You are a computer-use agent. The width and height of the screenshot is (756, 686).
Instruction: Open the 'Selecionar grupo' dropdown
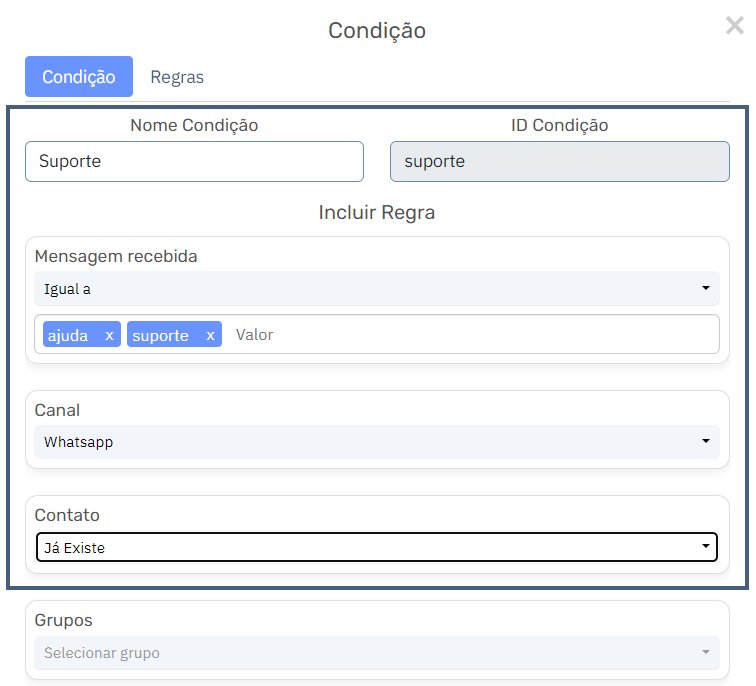point(377,653)
